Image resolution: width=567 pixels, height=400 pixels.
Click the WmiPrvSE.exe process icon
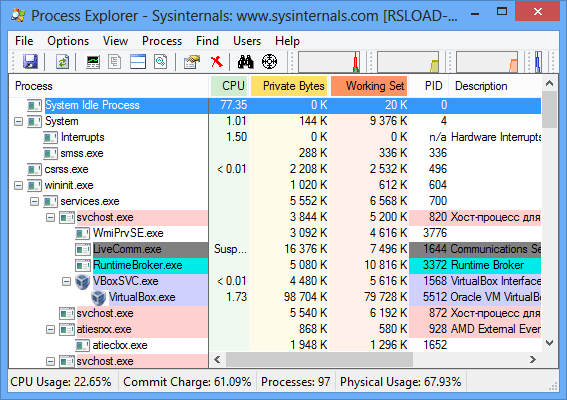pos(82,233)
